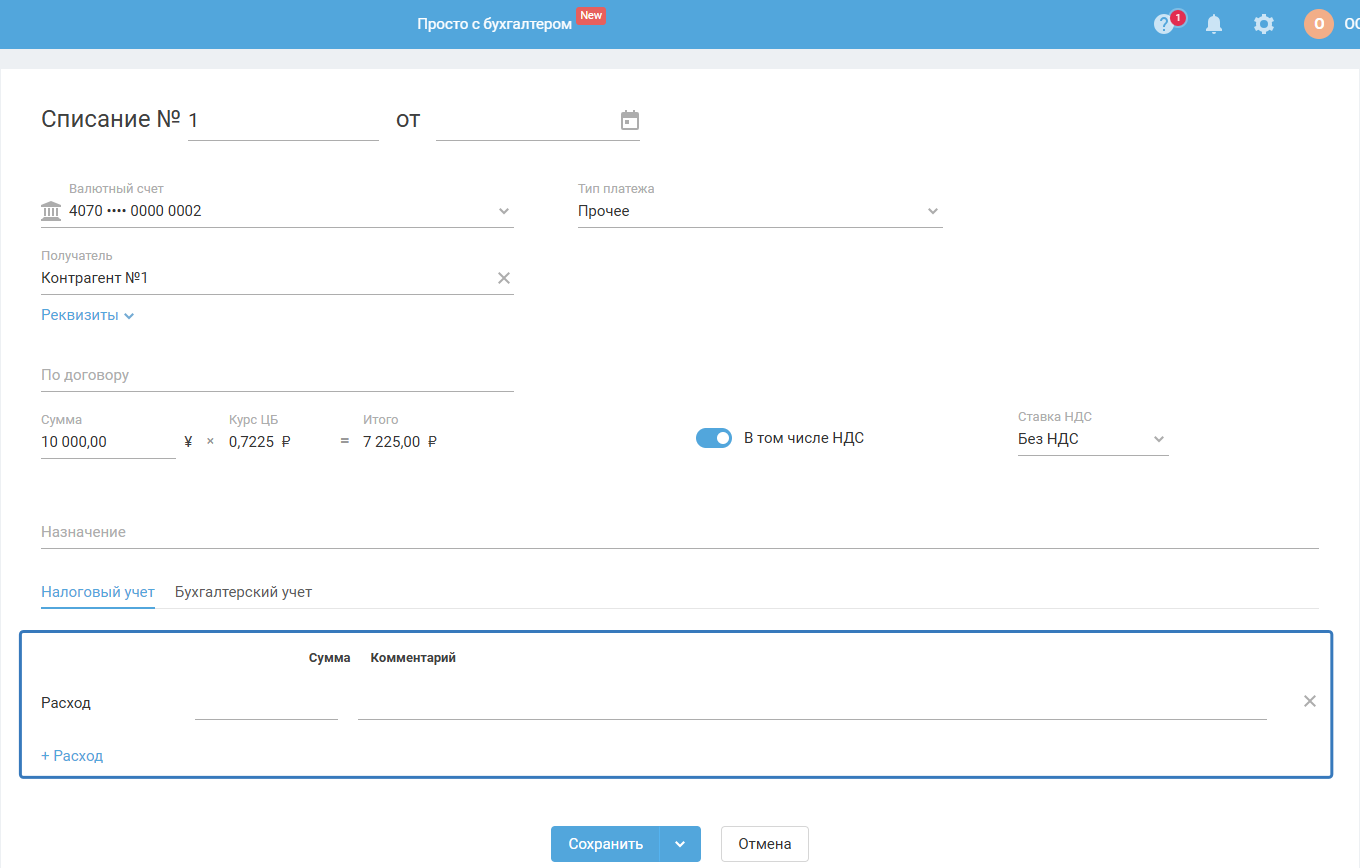This screenshot has height=868, width=1360.
Task: Switch to the Бухгалтерский учет tab
Action: (x=243, y=592)
